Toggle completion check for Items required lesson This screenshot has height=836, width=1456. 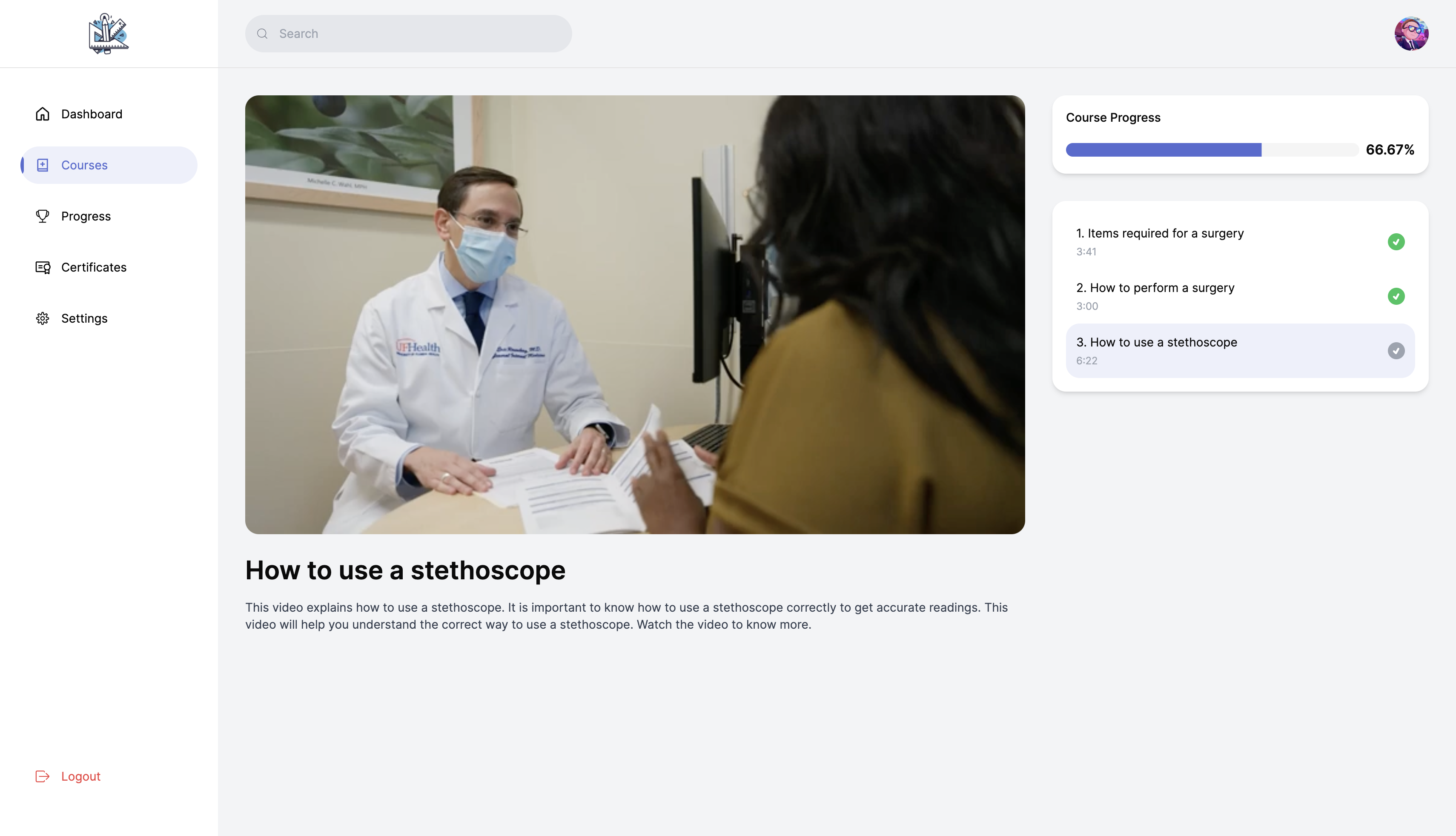click(1396, 242)
